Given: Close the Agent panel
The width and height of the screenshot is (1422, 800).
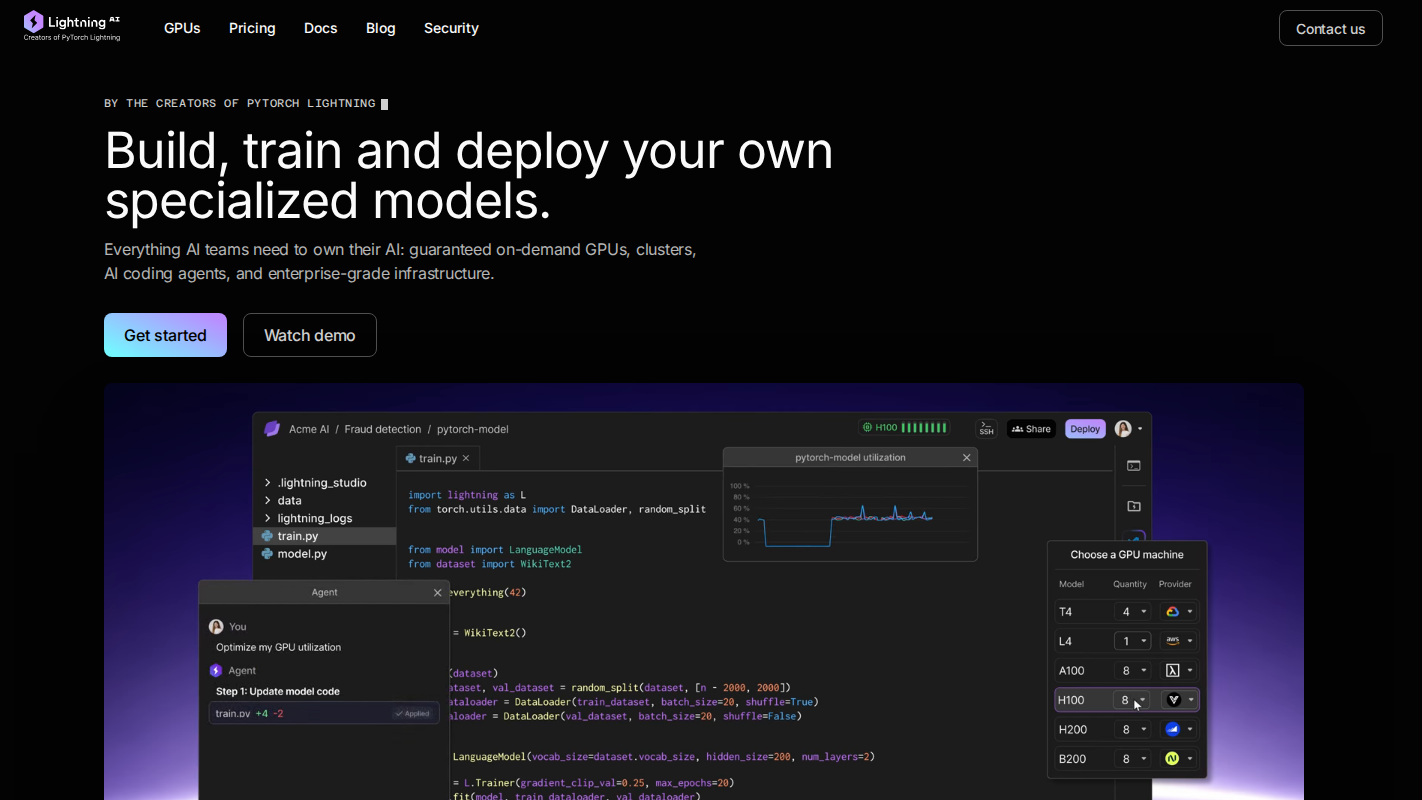Looking at the screenshot, I should click(437, 592).
